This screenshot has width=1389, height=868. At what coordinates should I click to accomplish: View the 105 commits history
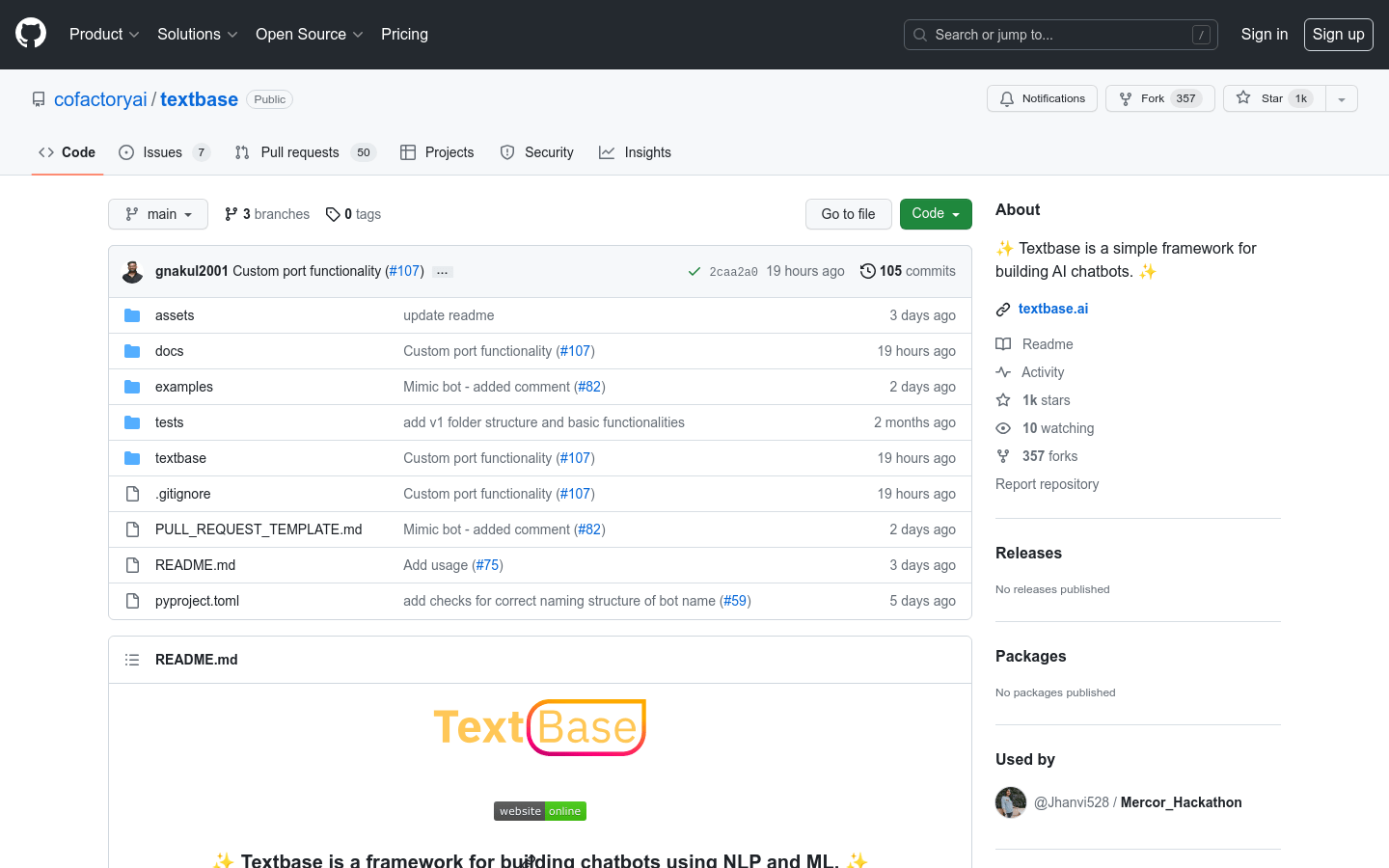point(908,271)
